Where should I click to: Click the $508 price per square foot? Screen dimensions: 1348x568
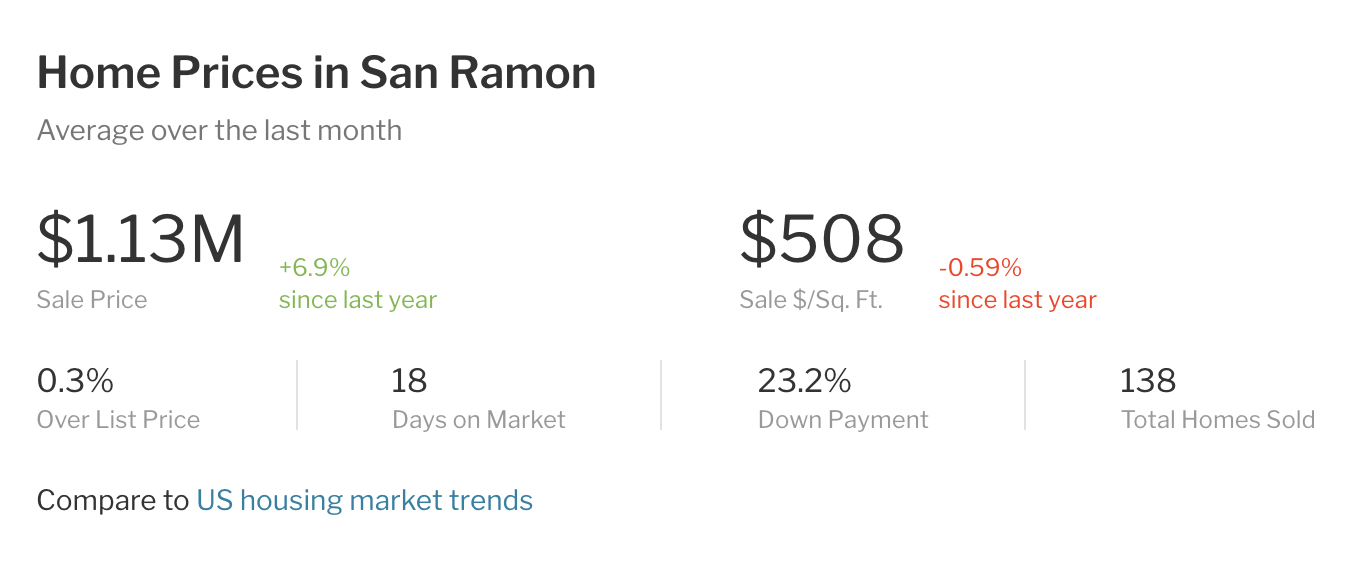coord(822,240)
